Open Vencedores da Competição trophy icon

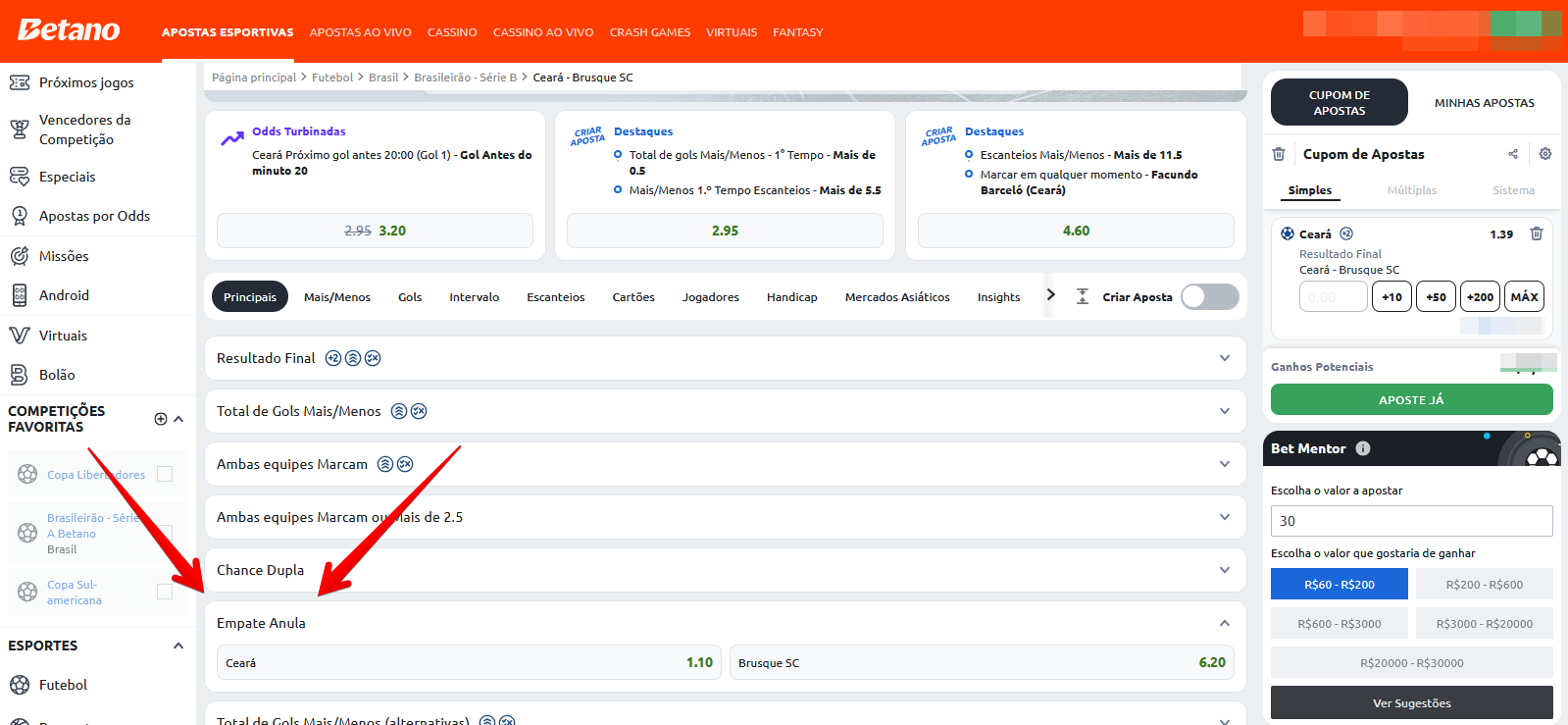20,129
